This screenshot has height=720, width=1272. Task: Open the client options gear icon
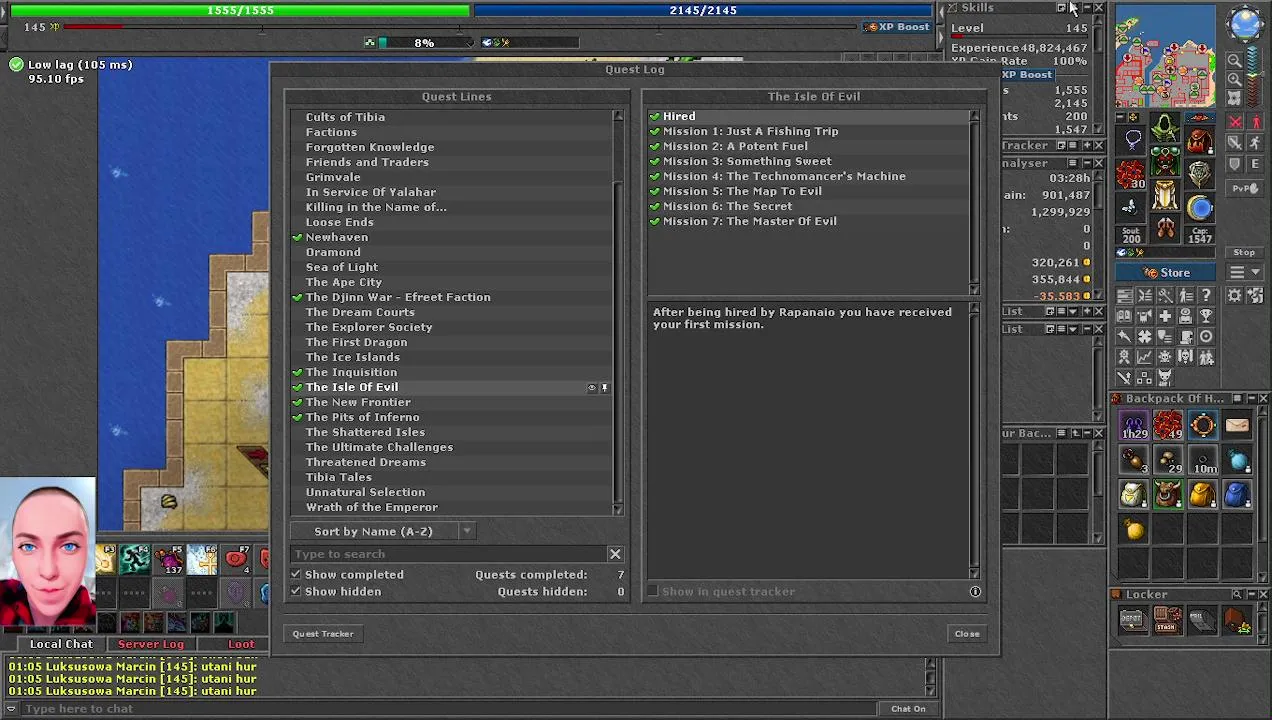pos(1234,295)
